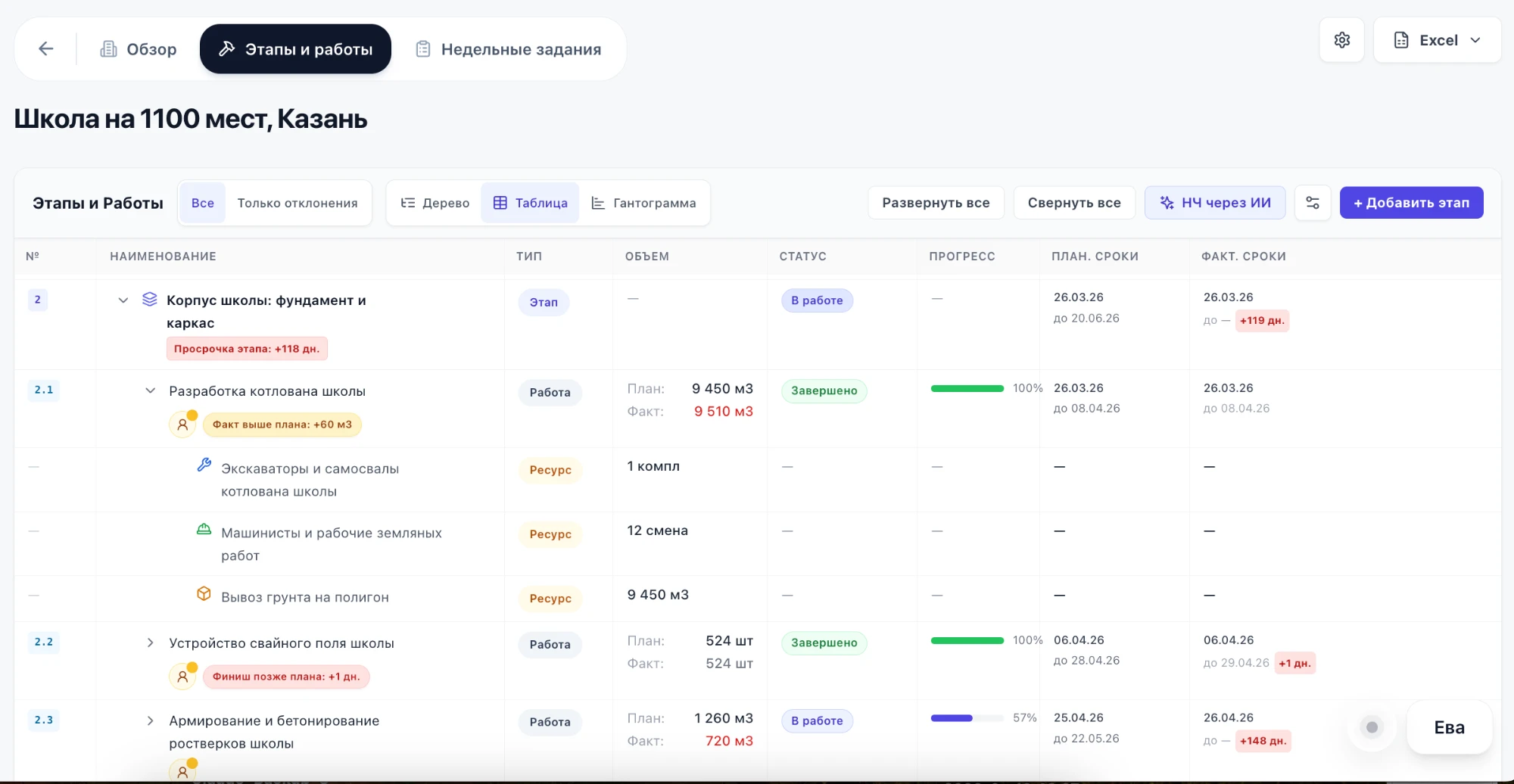Screen dimensions: 1514x784
Task: Expand the Армирование и бетонирование ростверков row
Action: click(151, 720)
